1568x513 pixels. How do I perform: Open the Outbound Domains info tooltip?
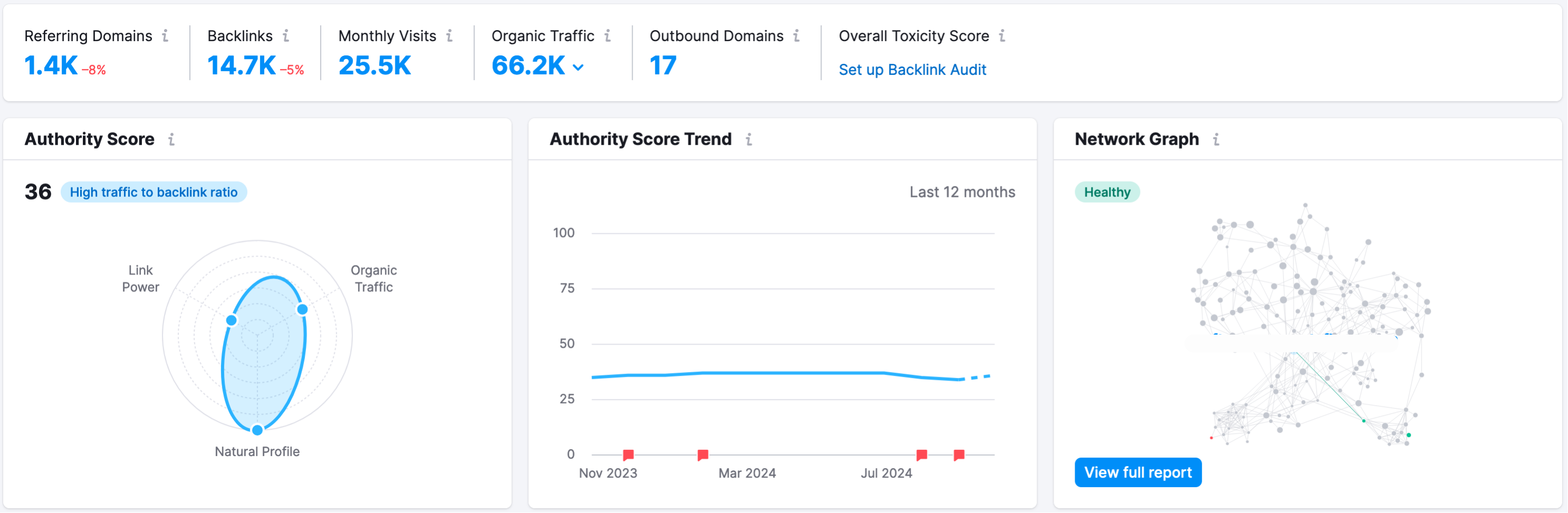(796, 36)
